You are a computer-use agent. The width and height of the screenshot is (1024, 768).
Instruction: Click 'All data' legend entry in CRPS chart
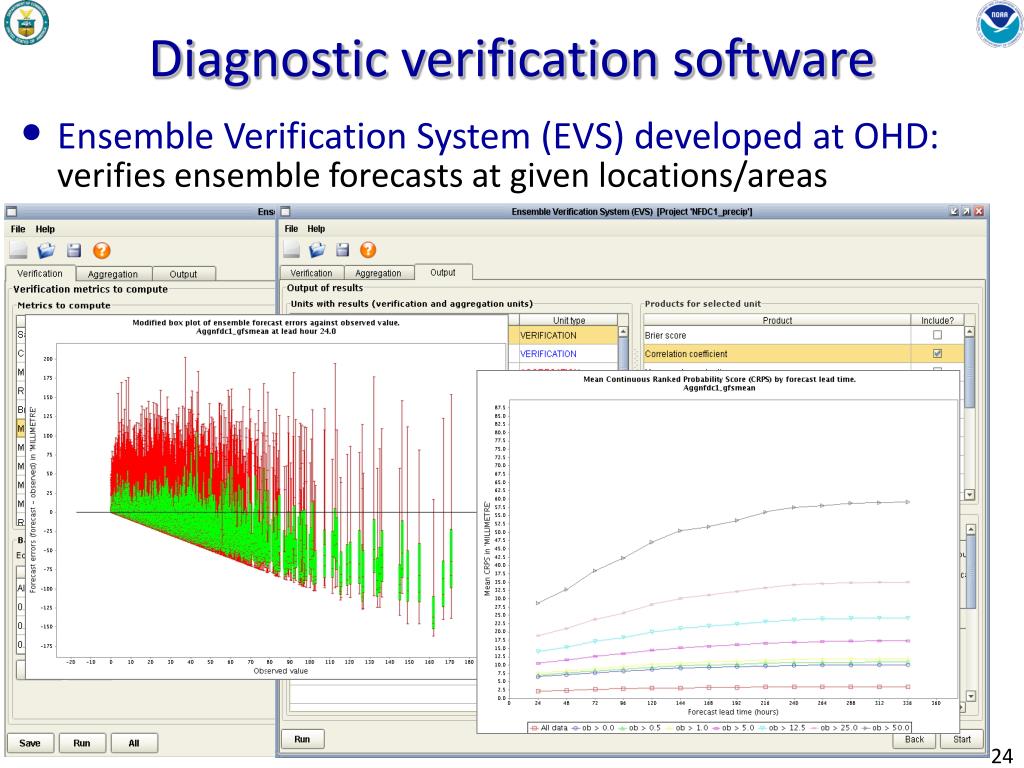click(549, 728)
